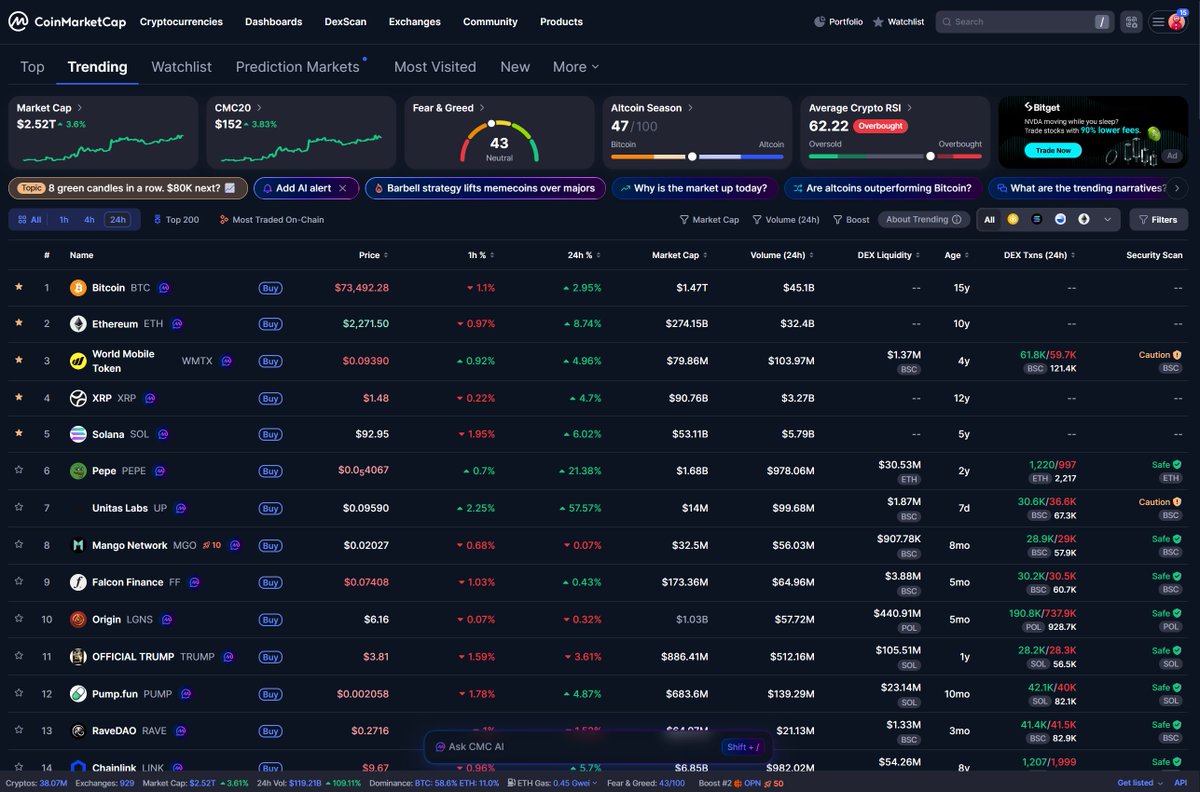Click the widgets grid icon beside search

pyautogui.click(x=1131, y=22)
